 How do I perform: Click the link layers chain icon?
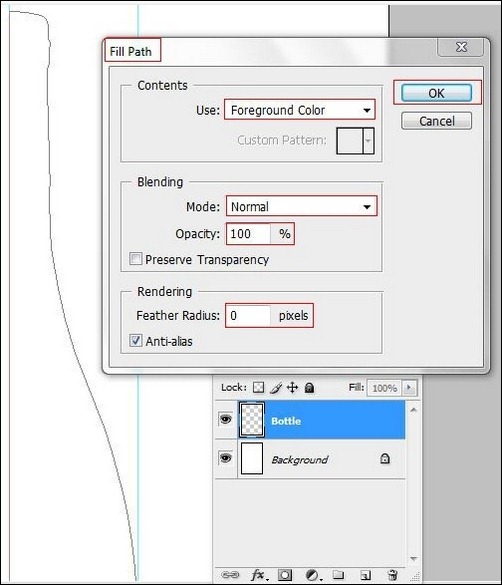pyautogui.click(x=230, y=575)
